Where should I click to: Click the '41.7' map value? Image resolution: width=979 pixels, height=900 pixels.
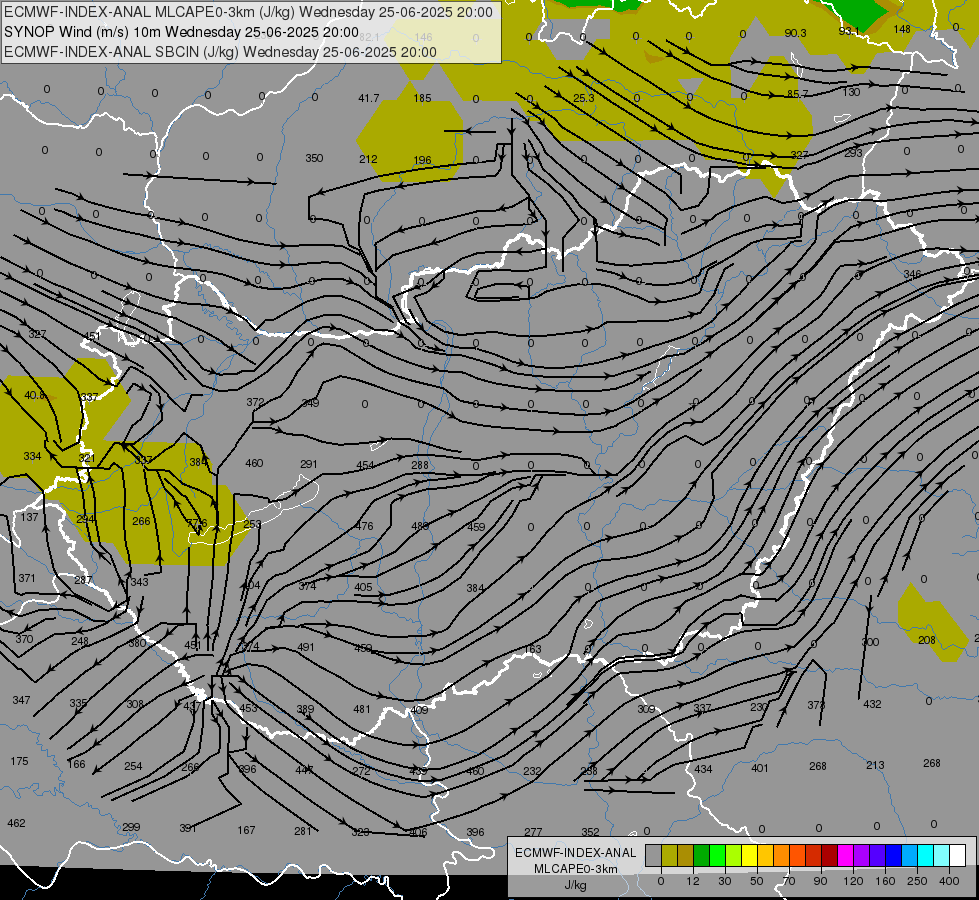369,98
